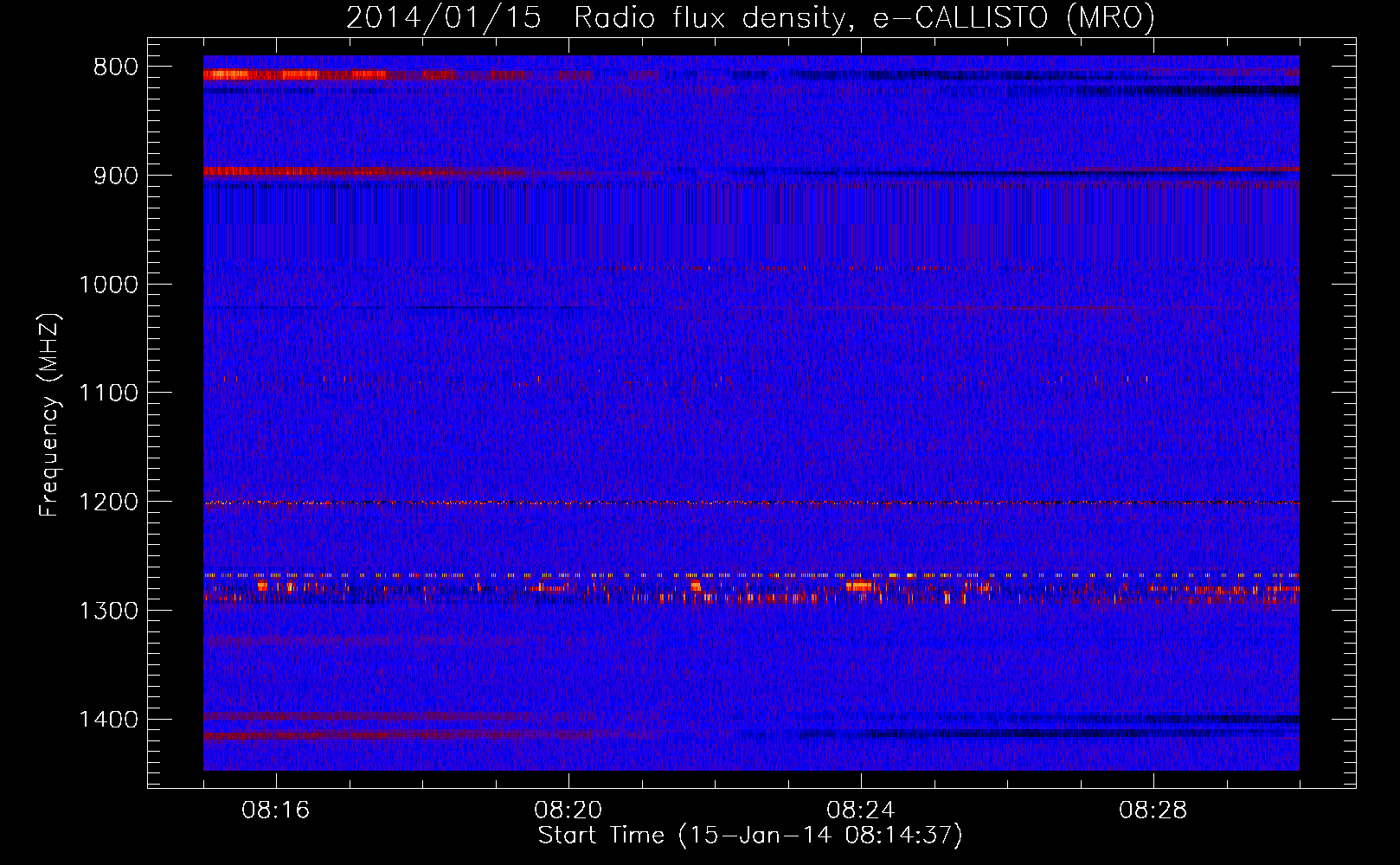
Task: Click the 'Frequency (MHZ)' axis label
Action: [48, 415]
